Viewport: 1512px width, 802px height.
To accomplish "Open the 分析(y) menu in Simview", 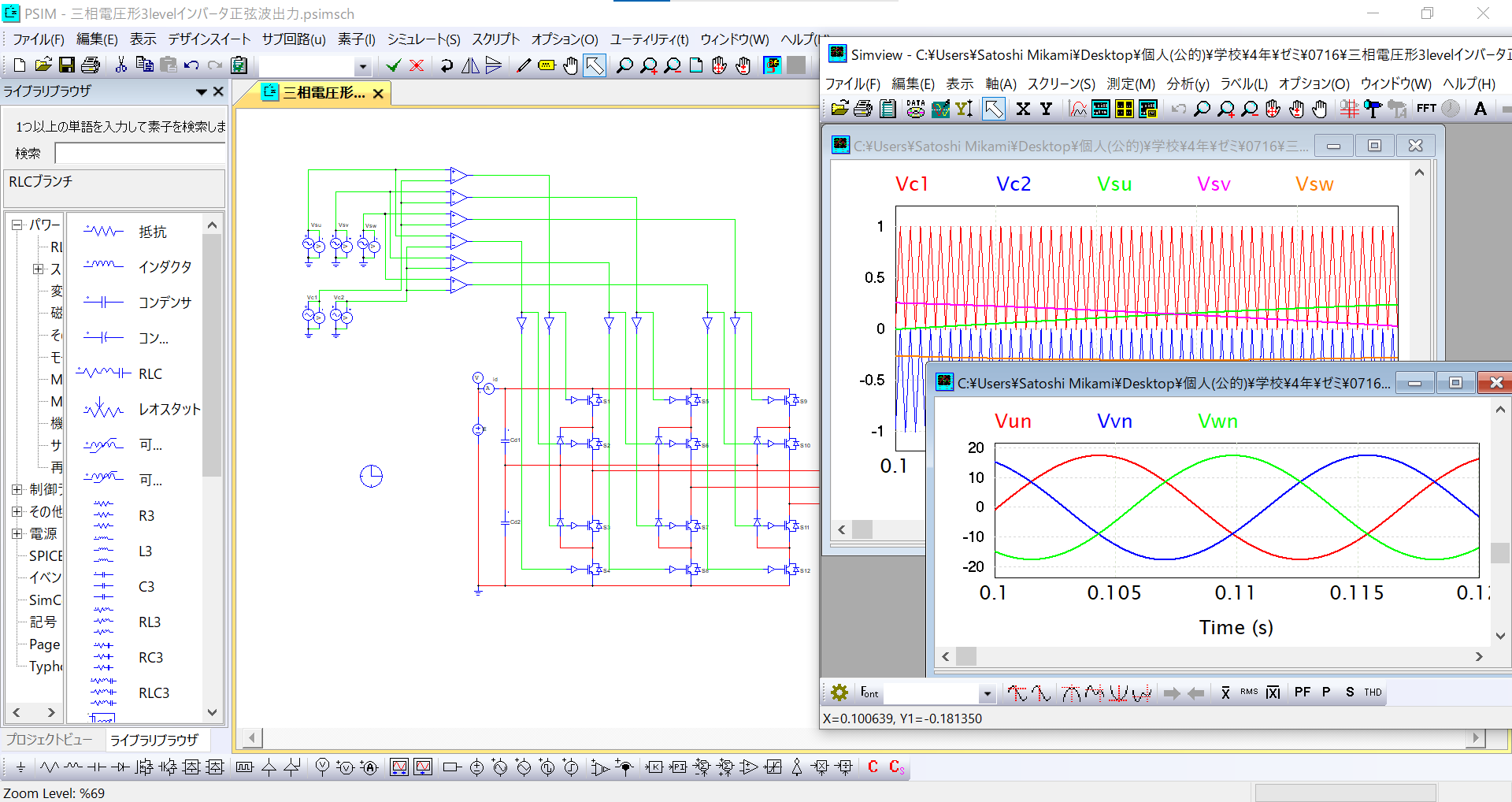I will click(1187, 84).
